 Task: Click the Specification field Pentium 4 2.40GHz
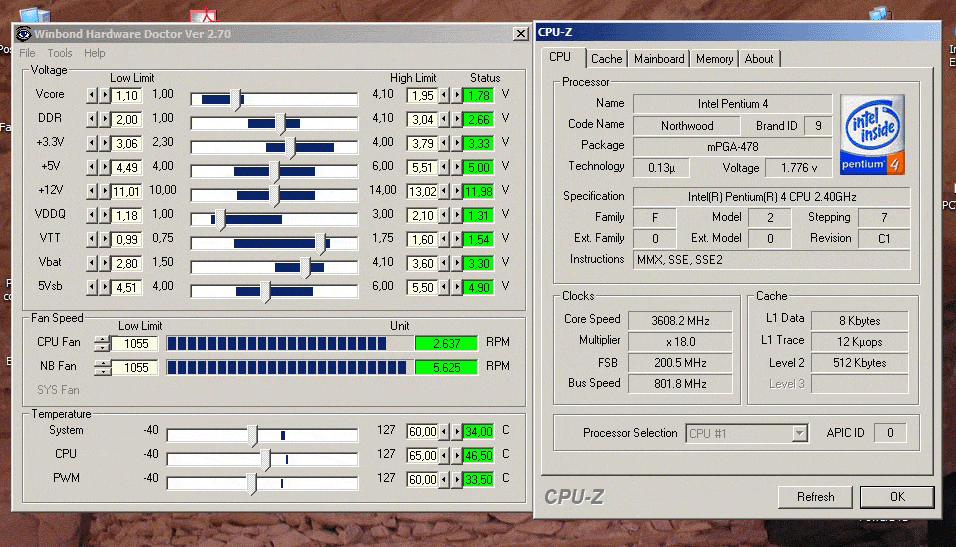point(772,196)
